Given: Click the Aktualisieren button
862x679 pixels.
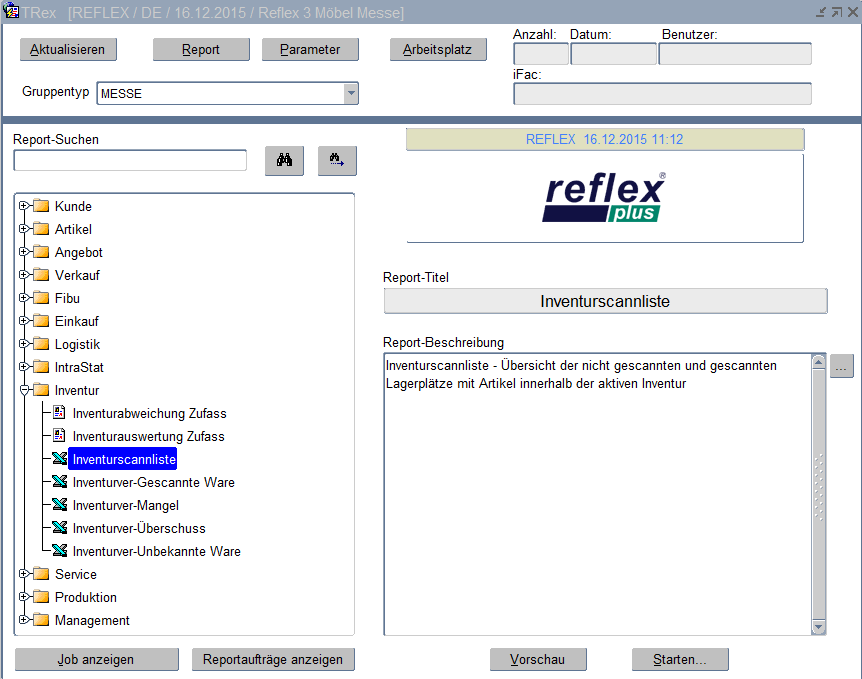Looking at the screenshot, I should tap(67, 50).
